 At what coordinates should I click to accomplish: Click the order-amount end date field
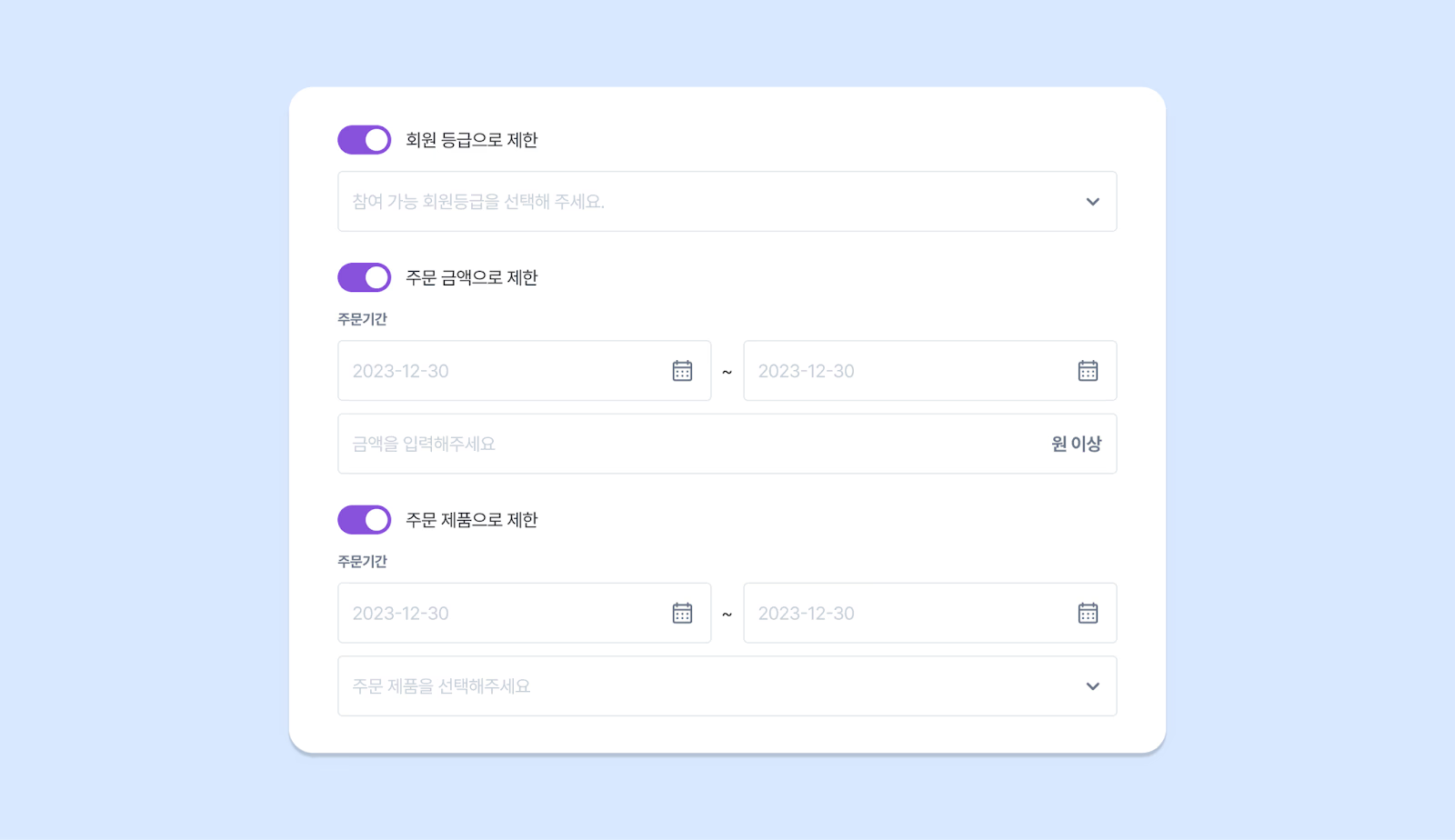[x=930, y=371]
